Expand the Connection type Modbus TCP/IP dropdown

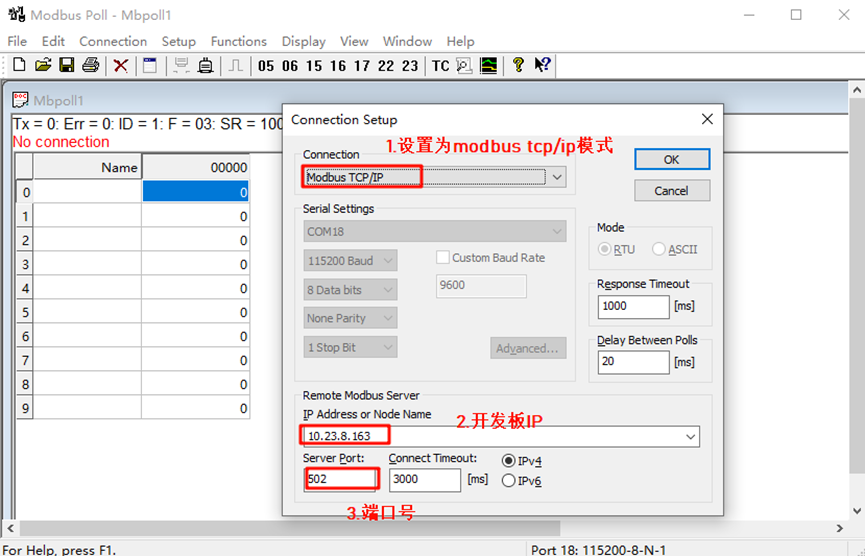(557, 178)
